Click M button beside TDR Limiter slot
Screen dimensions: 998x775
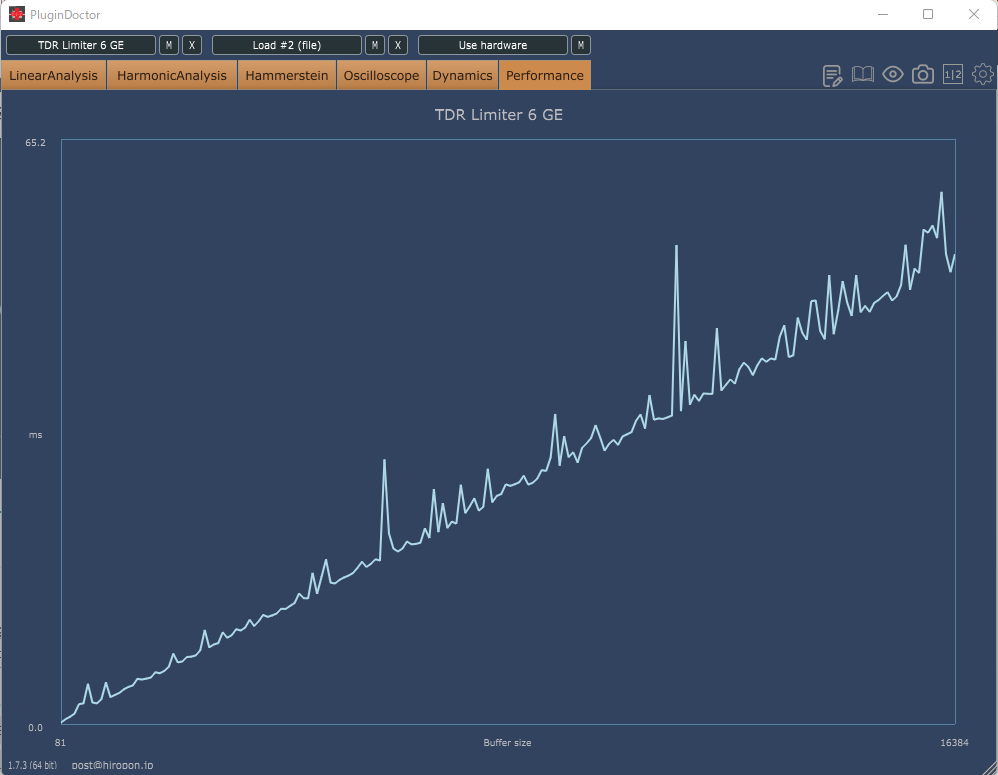[x=169, y=45]
